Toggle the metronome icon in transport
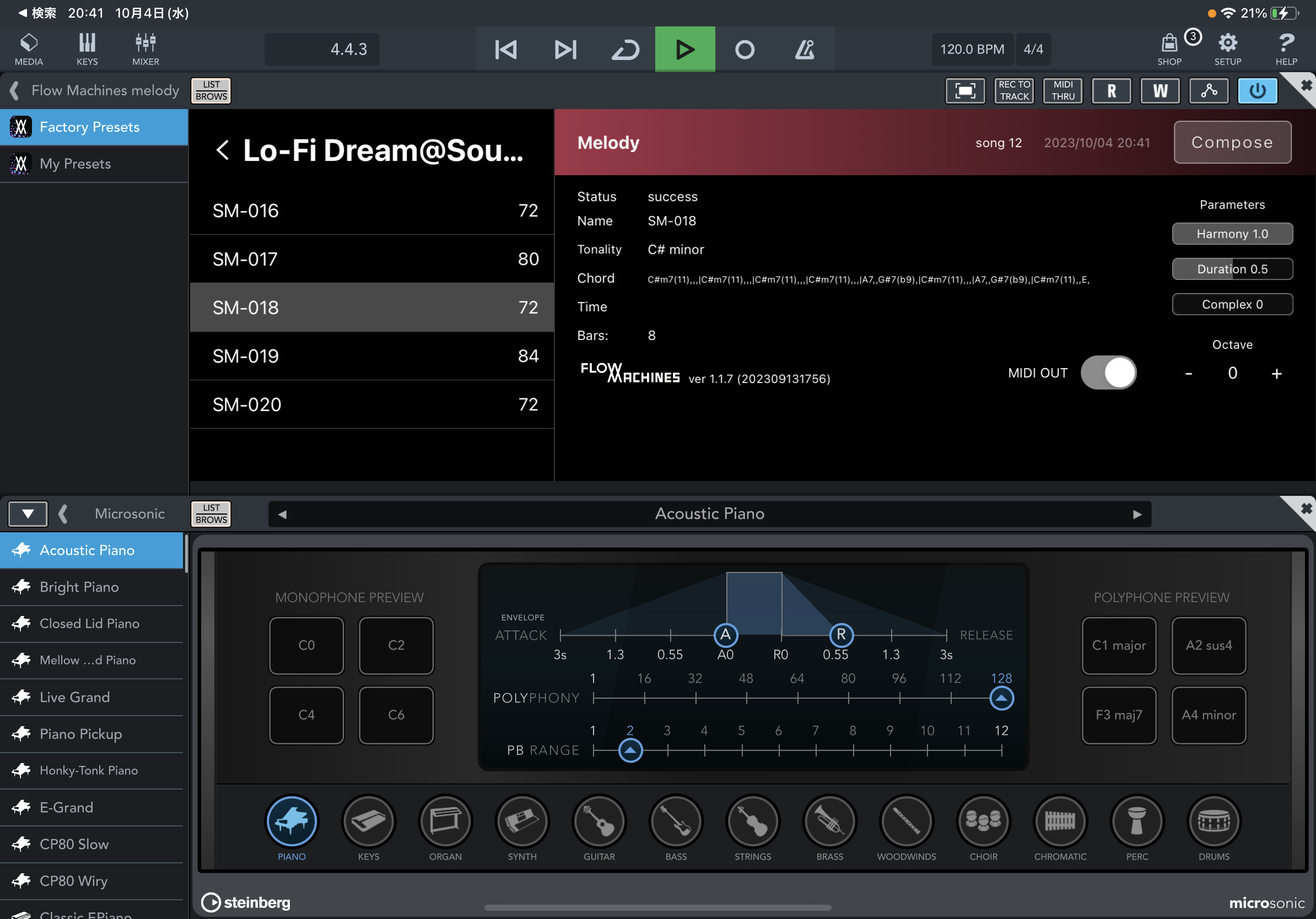 pos(804,49)
